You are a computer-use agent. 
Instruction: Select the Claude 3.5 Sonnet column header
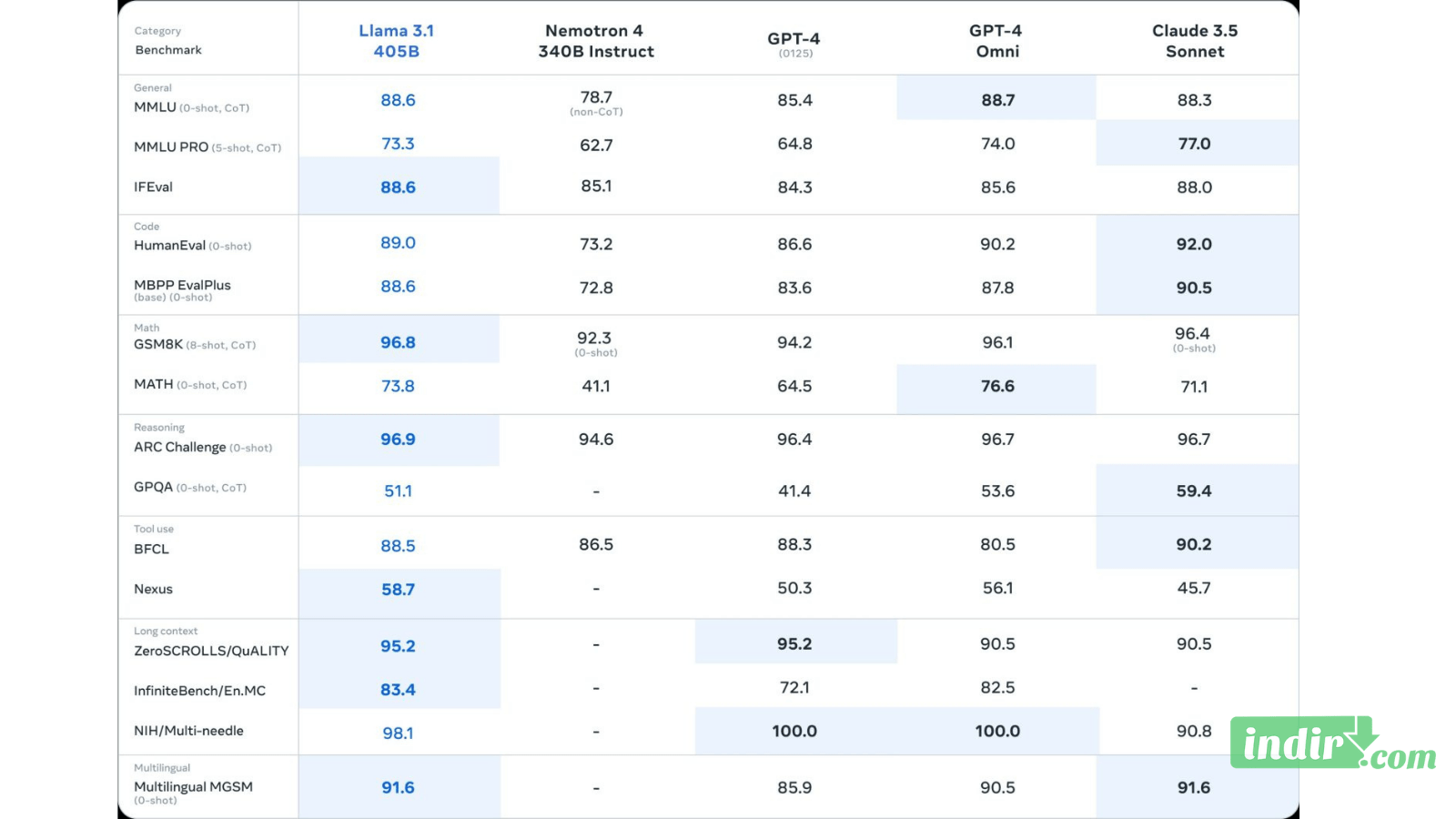pyautogui.click(x=1195, y=41)
